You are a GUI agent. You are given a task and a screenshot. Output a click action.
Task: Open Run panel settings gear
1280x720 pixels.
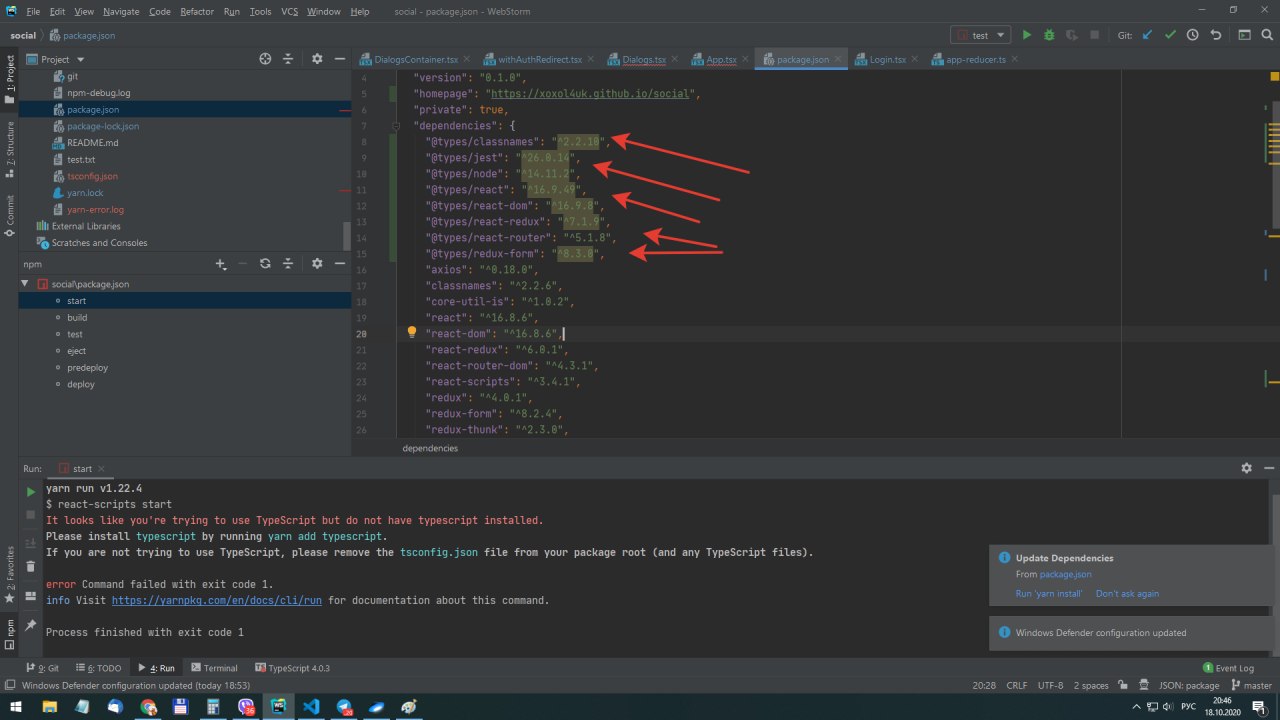pyautogui.click(x=1246, y=468)
